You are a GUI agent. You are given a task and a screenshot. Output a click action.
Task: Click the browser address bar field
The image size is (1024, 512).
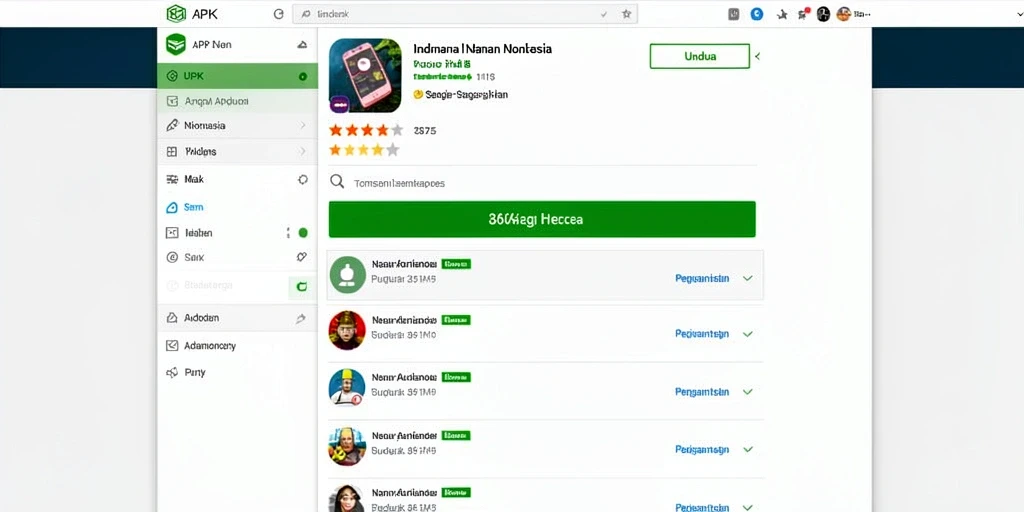[465, 14]
